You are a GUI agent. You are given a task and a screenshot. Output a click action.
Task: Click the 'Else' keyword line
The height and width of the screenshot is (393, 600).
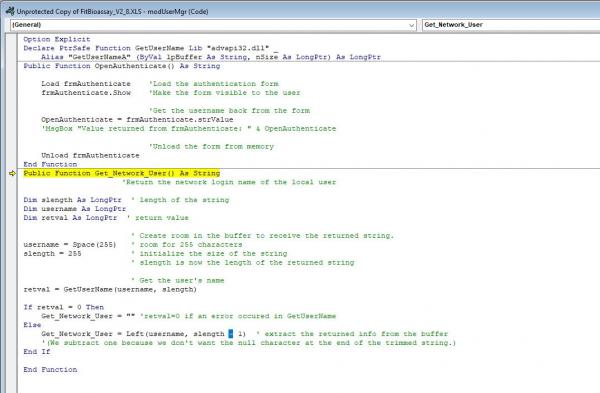[32, 325]
